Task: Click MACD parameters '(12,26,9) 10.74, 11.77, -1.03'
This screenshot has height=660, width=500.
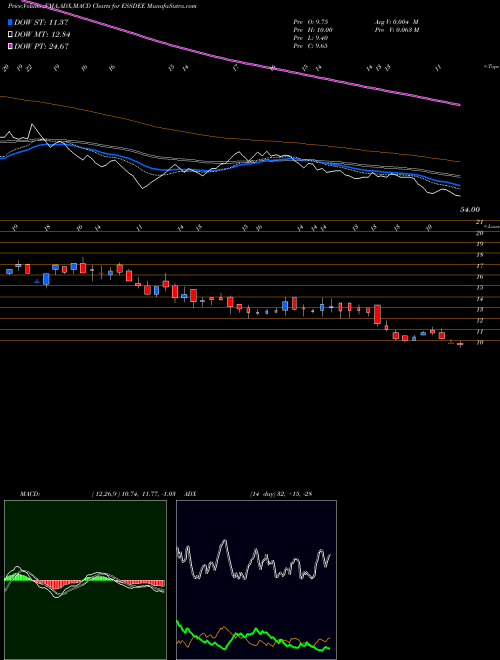Action: tap(136, 494)
